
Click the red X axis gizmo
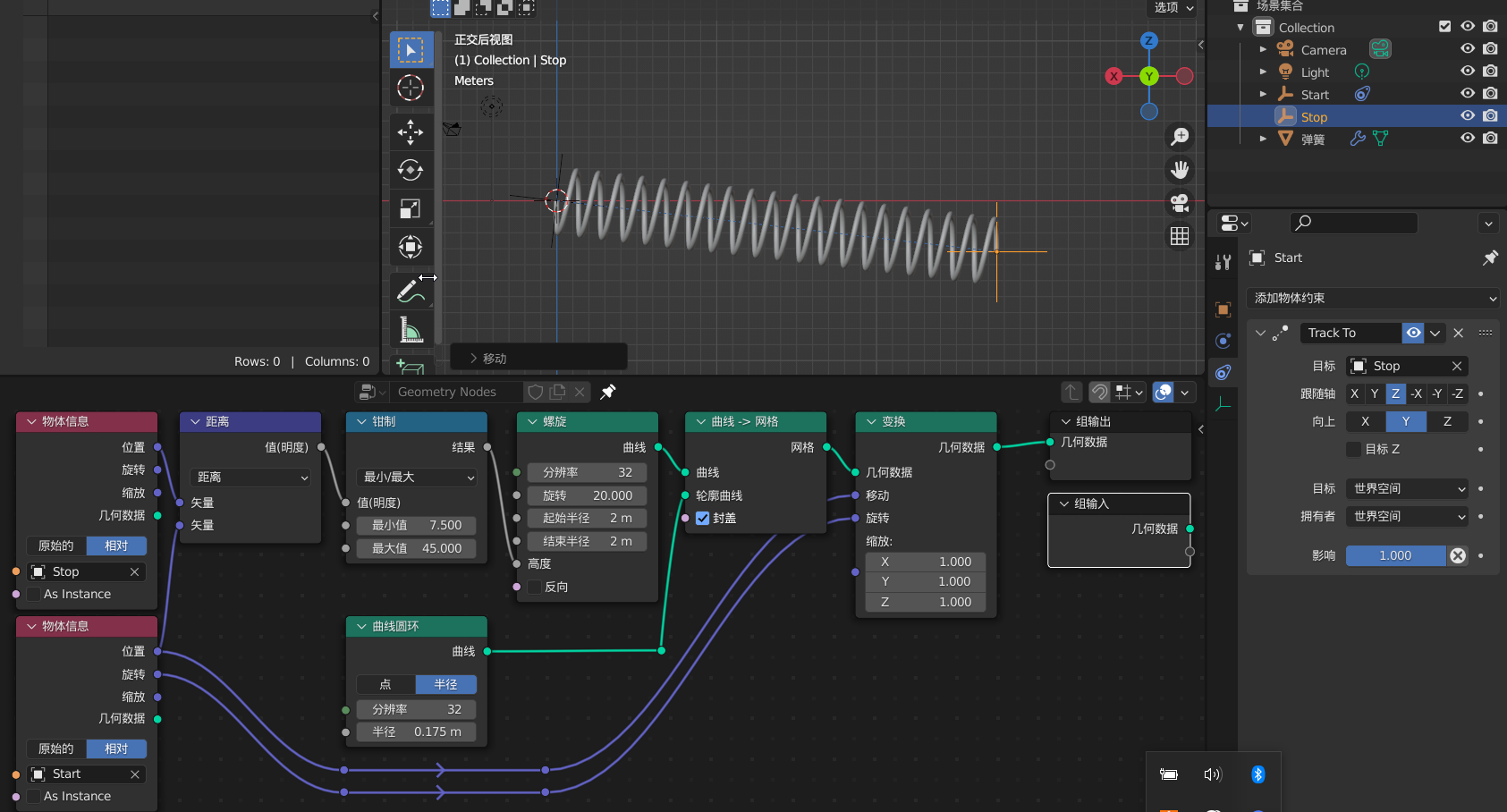(x=1113, y=76)
